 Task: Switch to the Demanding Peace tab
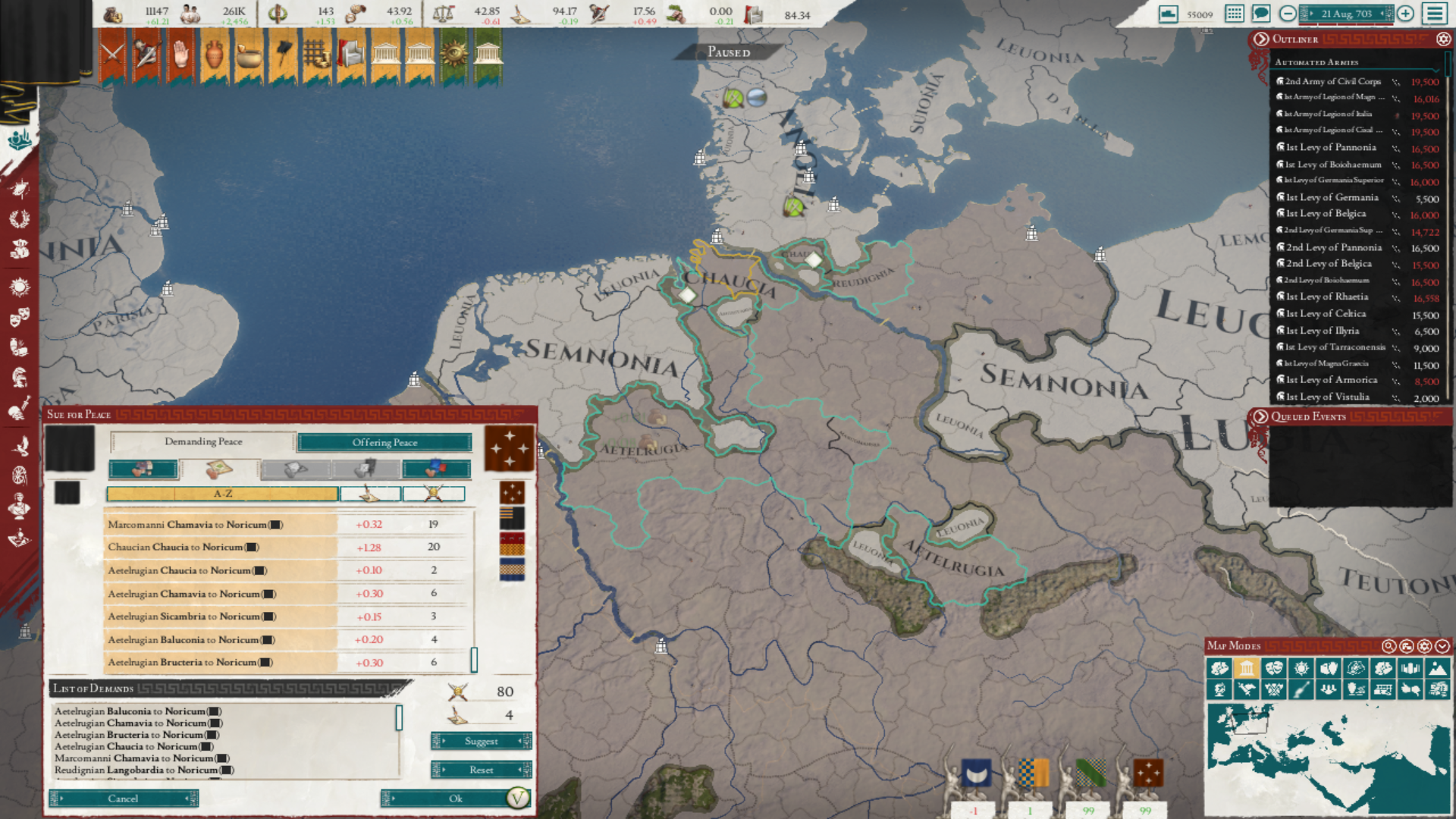[x=203, y=441]
